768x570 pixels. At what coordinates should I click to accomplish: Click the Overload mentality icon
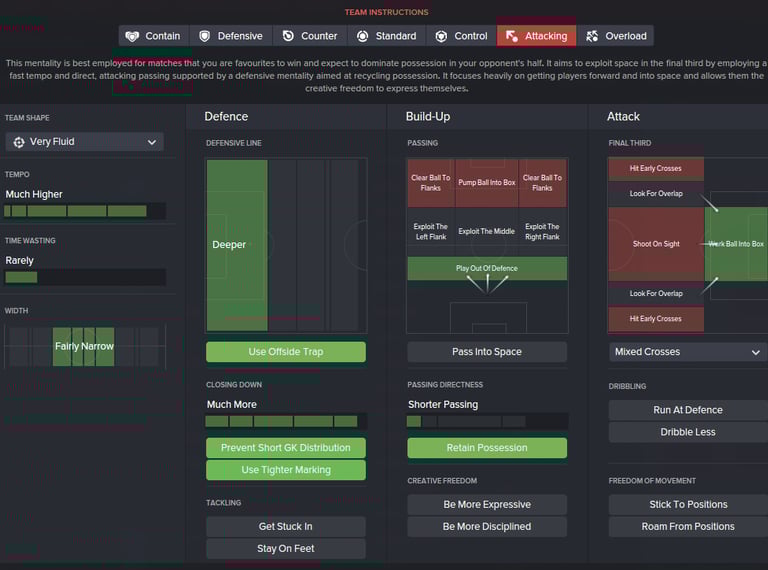(x=592, y=36)
